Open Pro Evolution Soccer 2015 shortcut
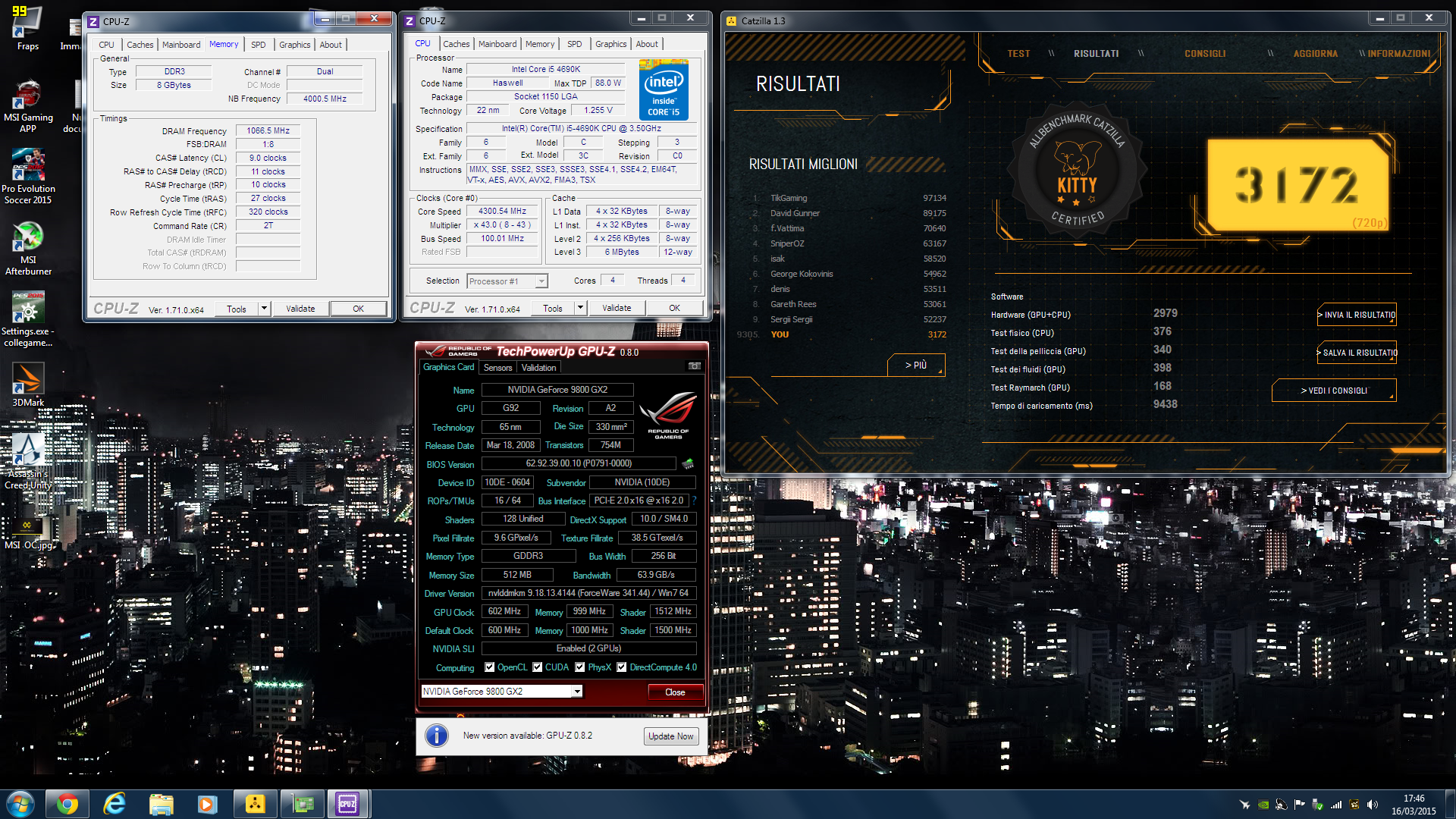 click(x=28, y=177)
